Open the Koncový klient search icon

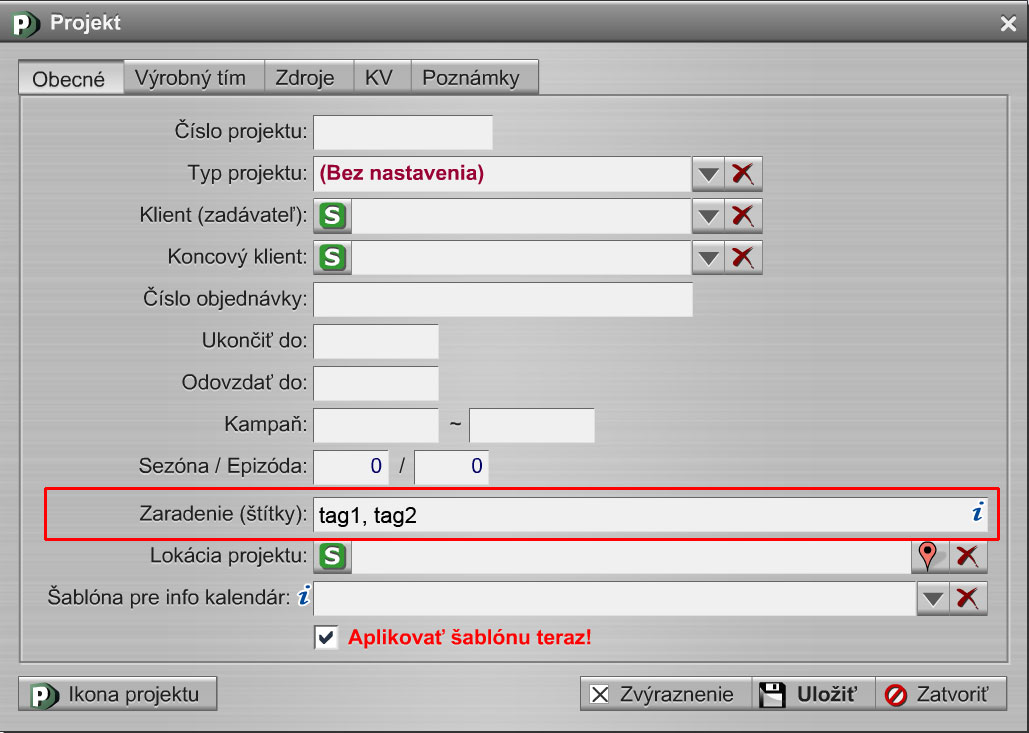point(331,257)
